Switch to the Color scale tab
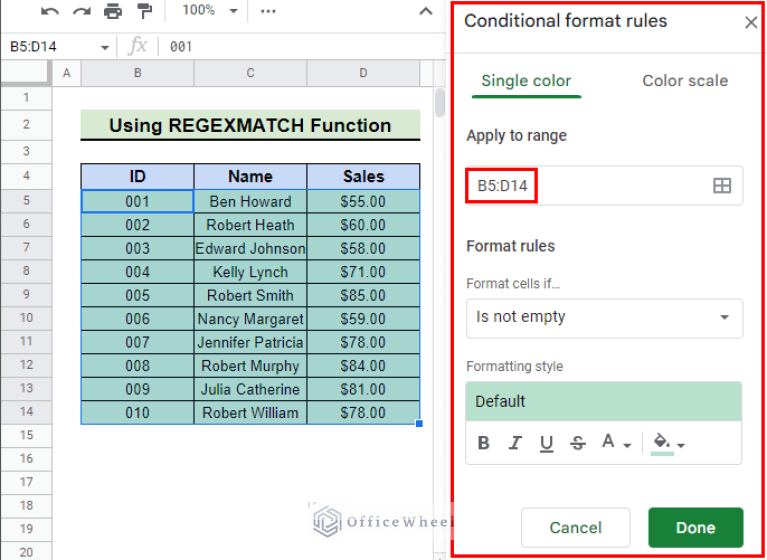Viewport: 767px width, 560px height. [x=685, y=81]
